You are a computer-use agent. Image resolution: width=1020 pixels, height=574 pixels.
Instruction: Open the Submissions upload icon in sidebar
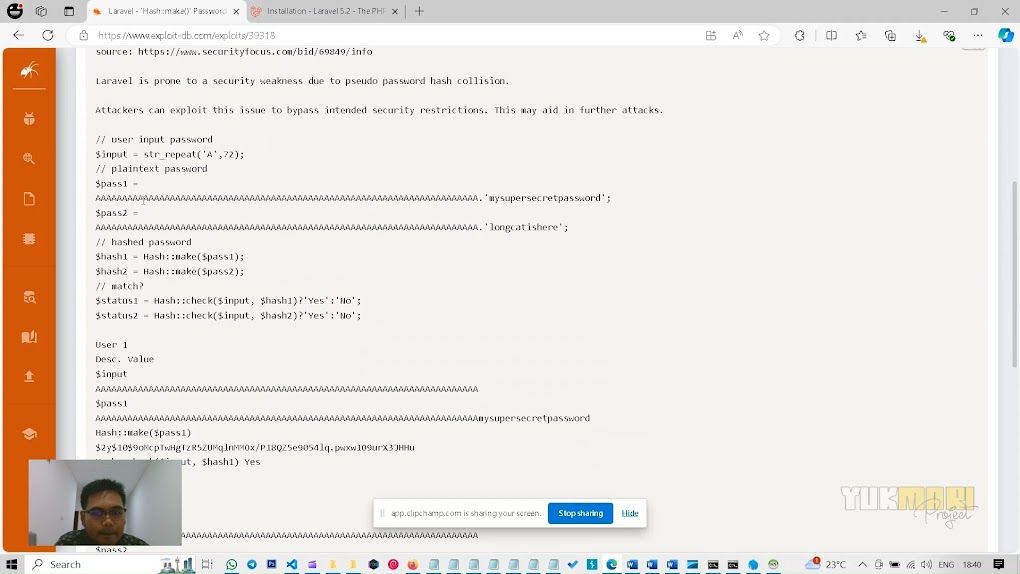[x=29, y=376]
